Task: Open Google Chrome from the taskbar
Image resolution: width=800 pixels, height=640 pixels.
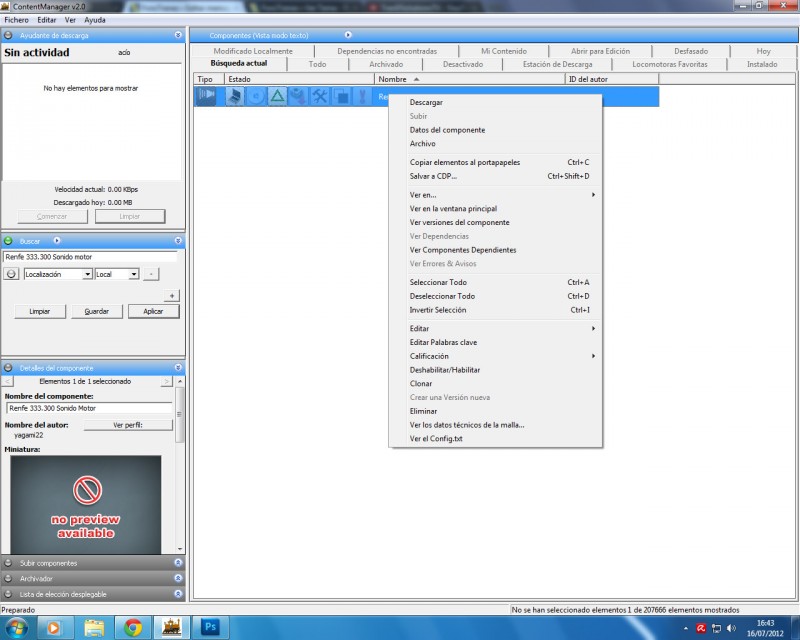Action: click(x=133, y=627)
